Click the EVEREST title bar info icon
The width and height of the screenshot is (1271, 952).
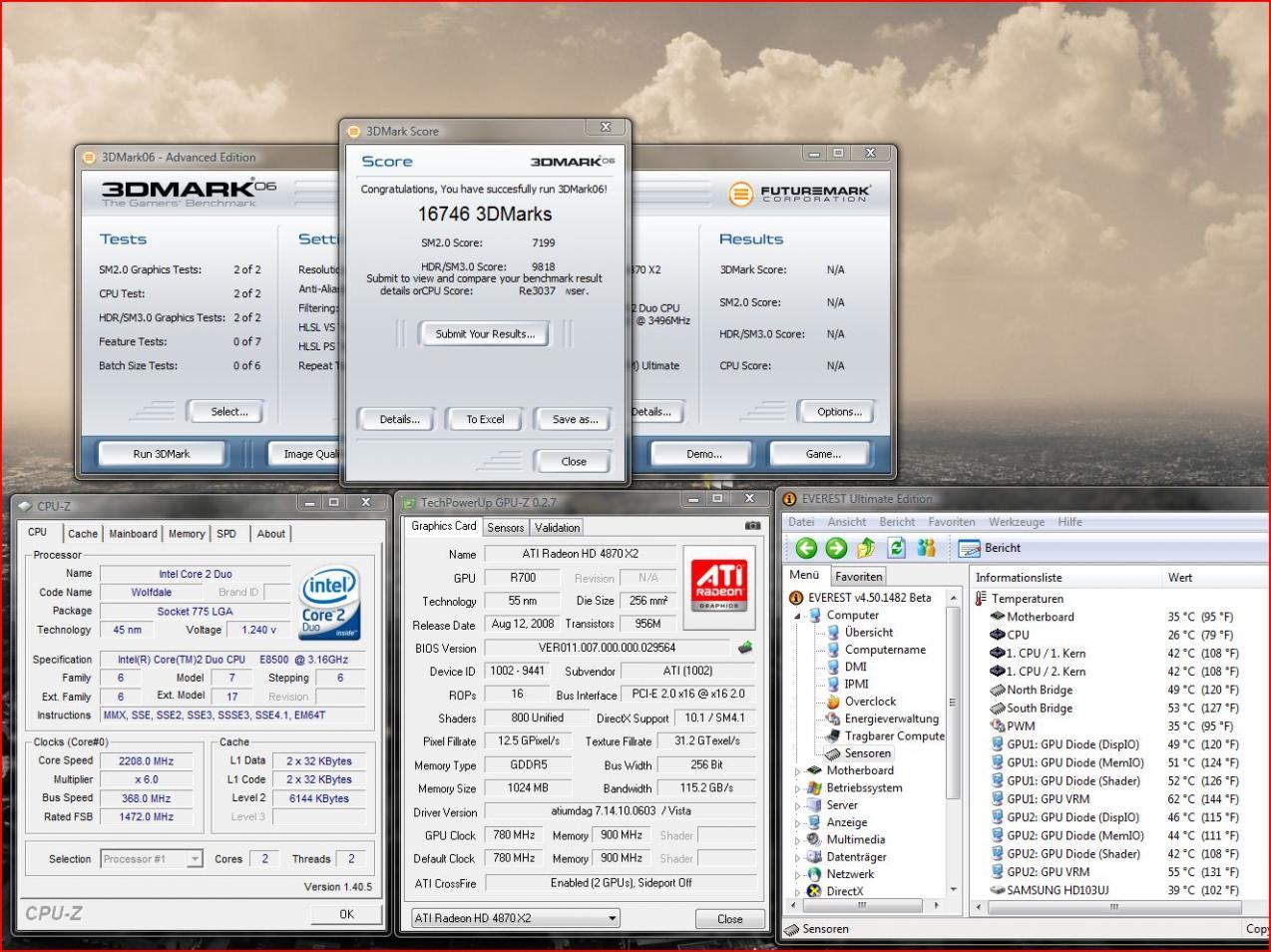(x=790, y=499)
